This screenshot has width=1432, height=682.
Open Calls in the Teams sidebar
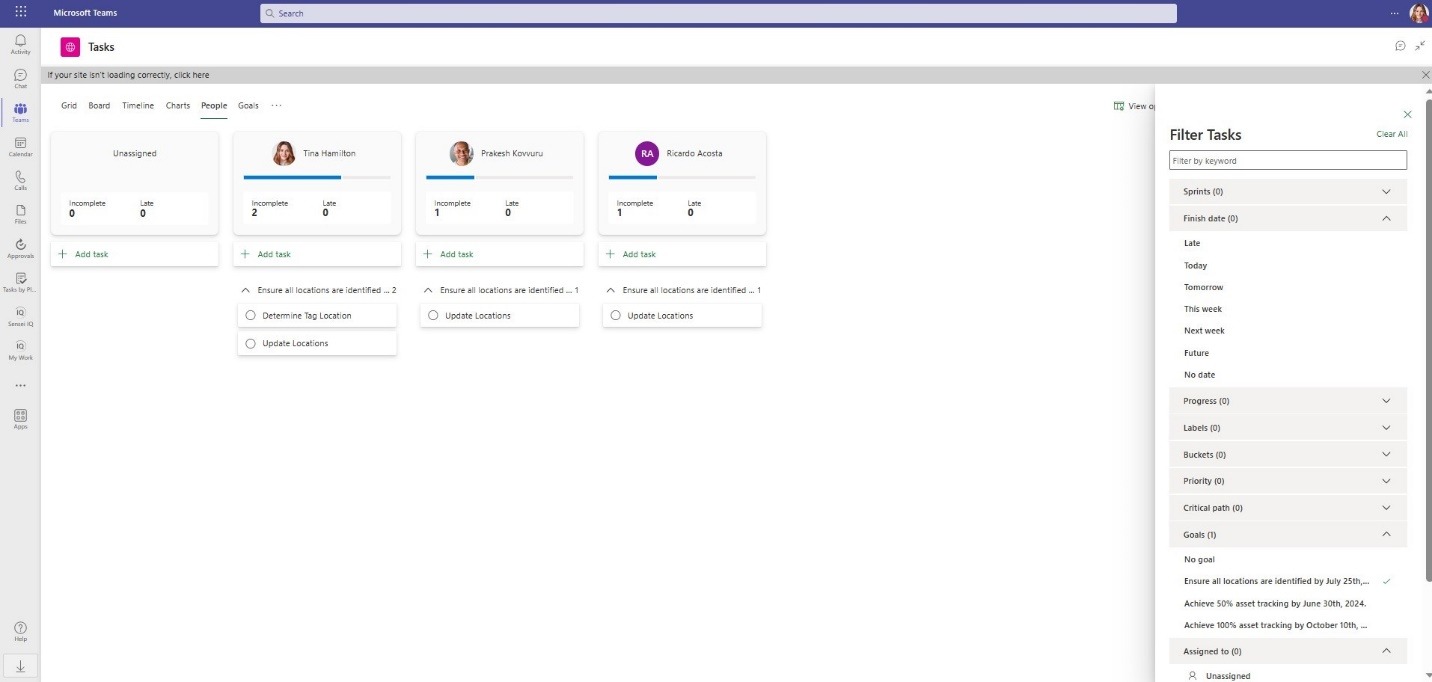20,181
